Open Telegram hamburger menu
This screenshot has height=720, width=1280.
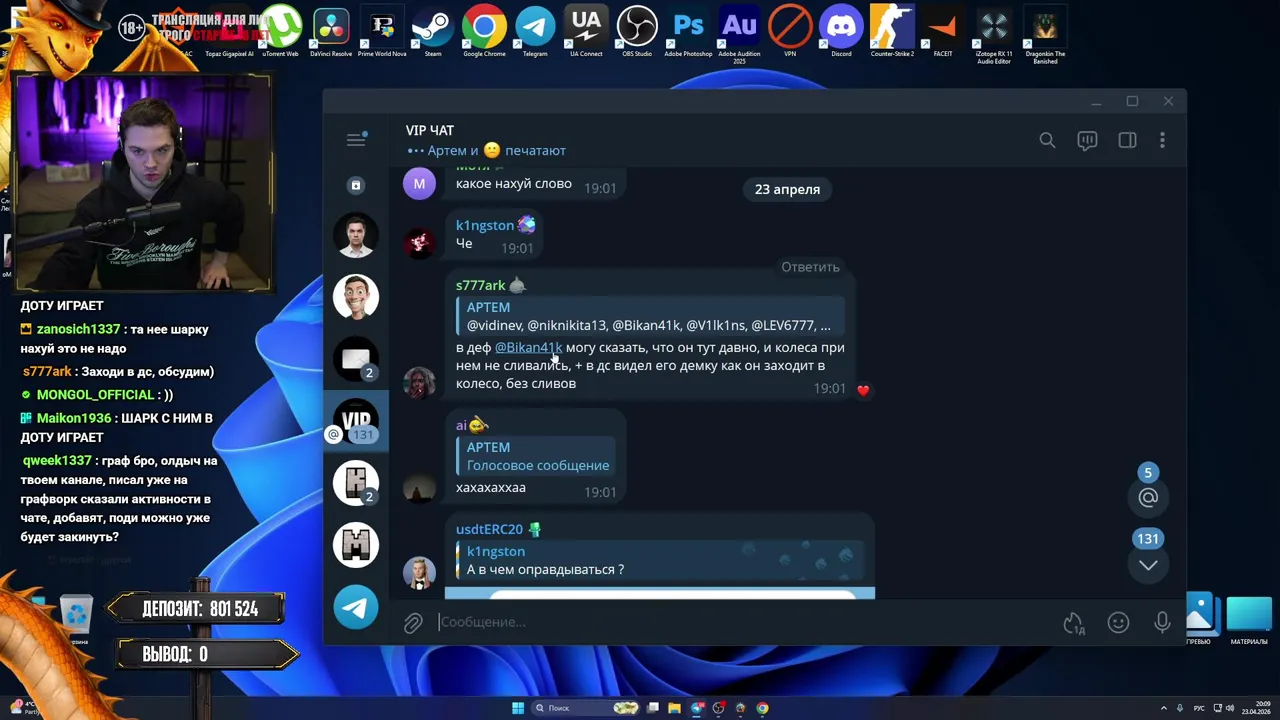tap(356, 140)
